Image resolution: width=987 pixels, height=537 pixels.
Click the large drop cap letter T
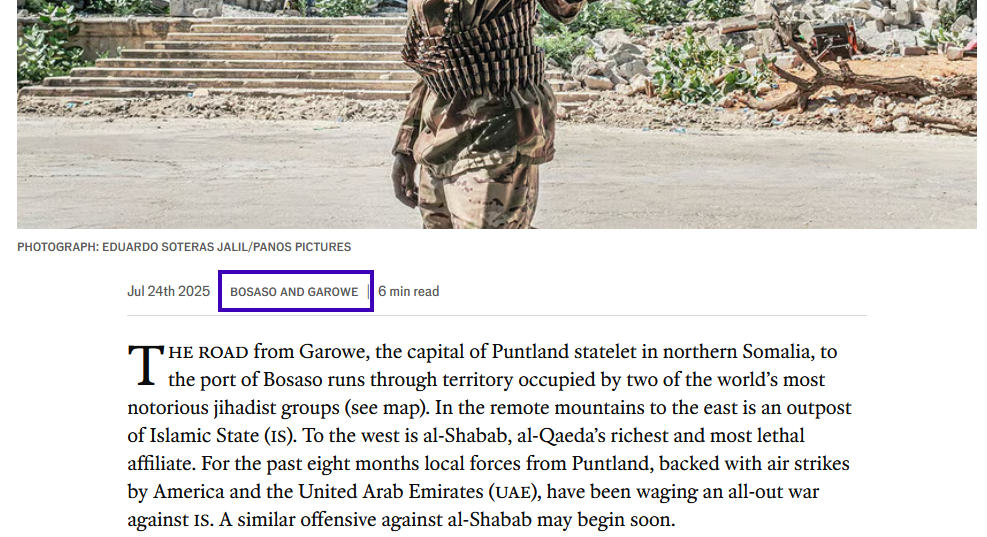pos(146,365)
